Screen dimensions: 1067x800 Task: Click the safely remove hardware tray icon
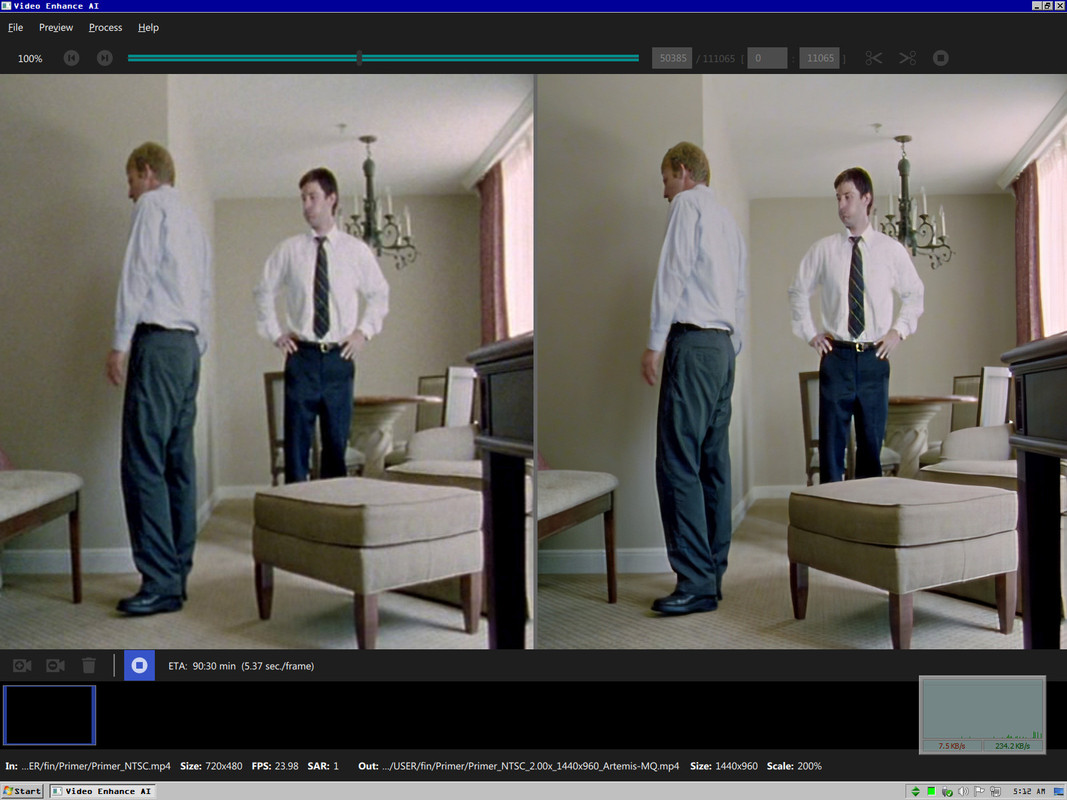pos(947,791)
